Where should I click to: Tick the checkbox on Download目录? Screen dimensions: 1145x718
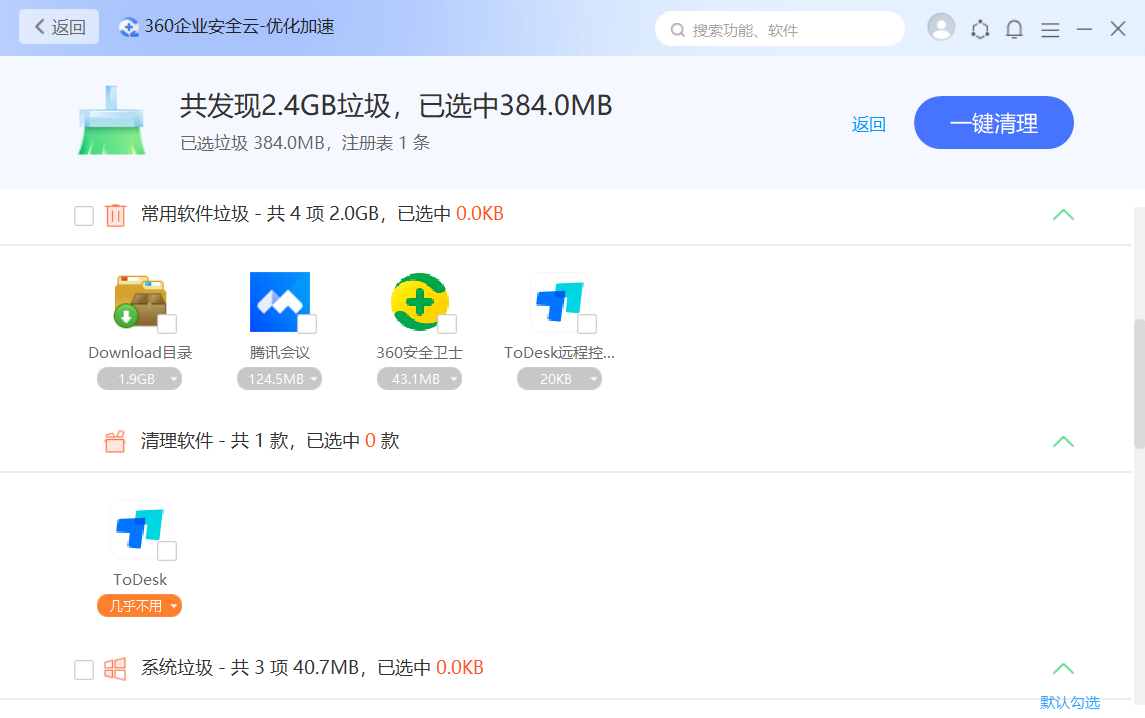tap(167, 324)
